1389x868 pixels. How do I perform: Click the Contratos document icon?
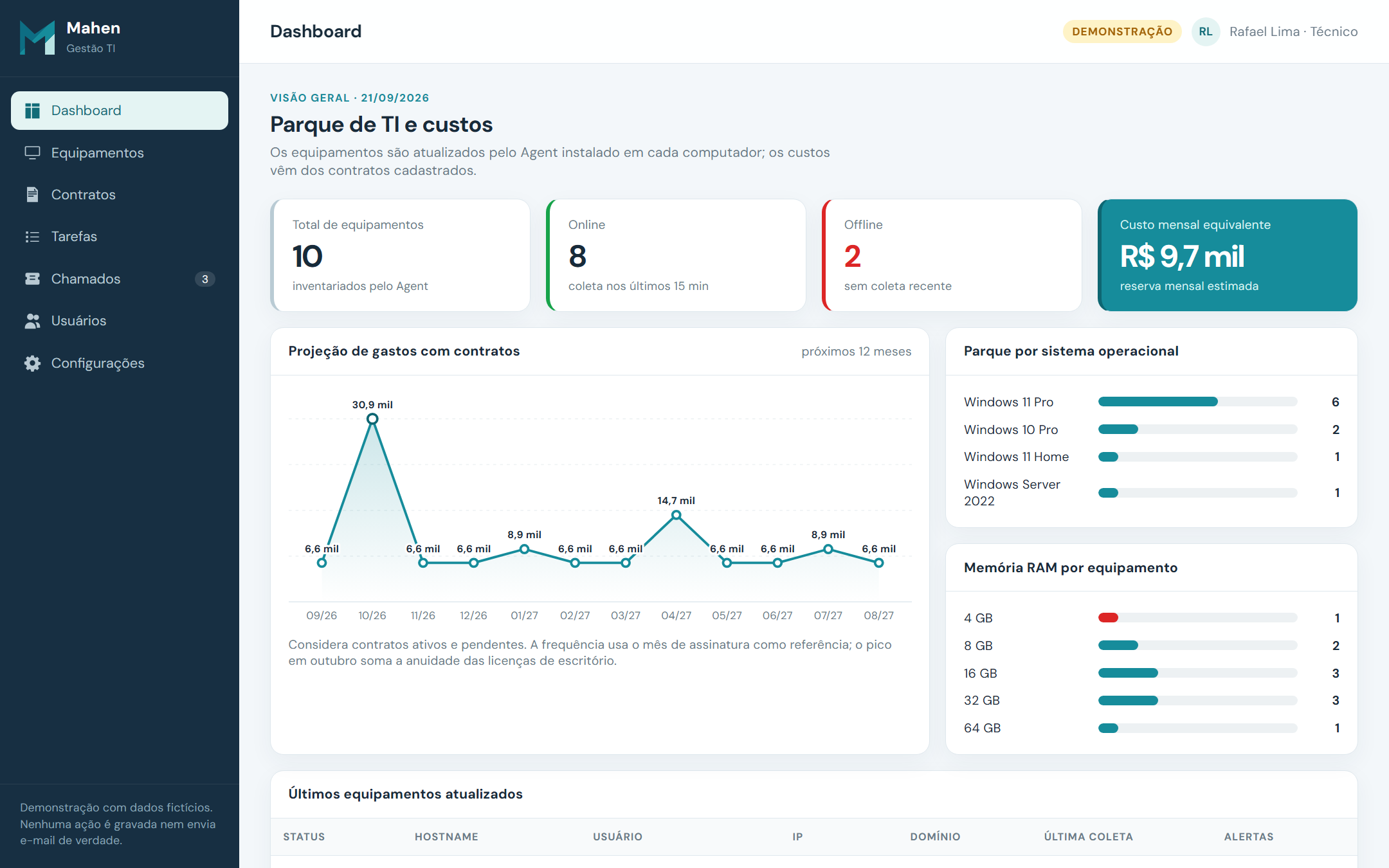pos(32,195)
